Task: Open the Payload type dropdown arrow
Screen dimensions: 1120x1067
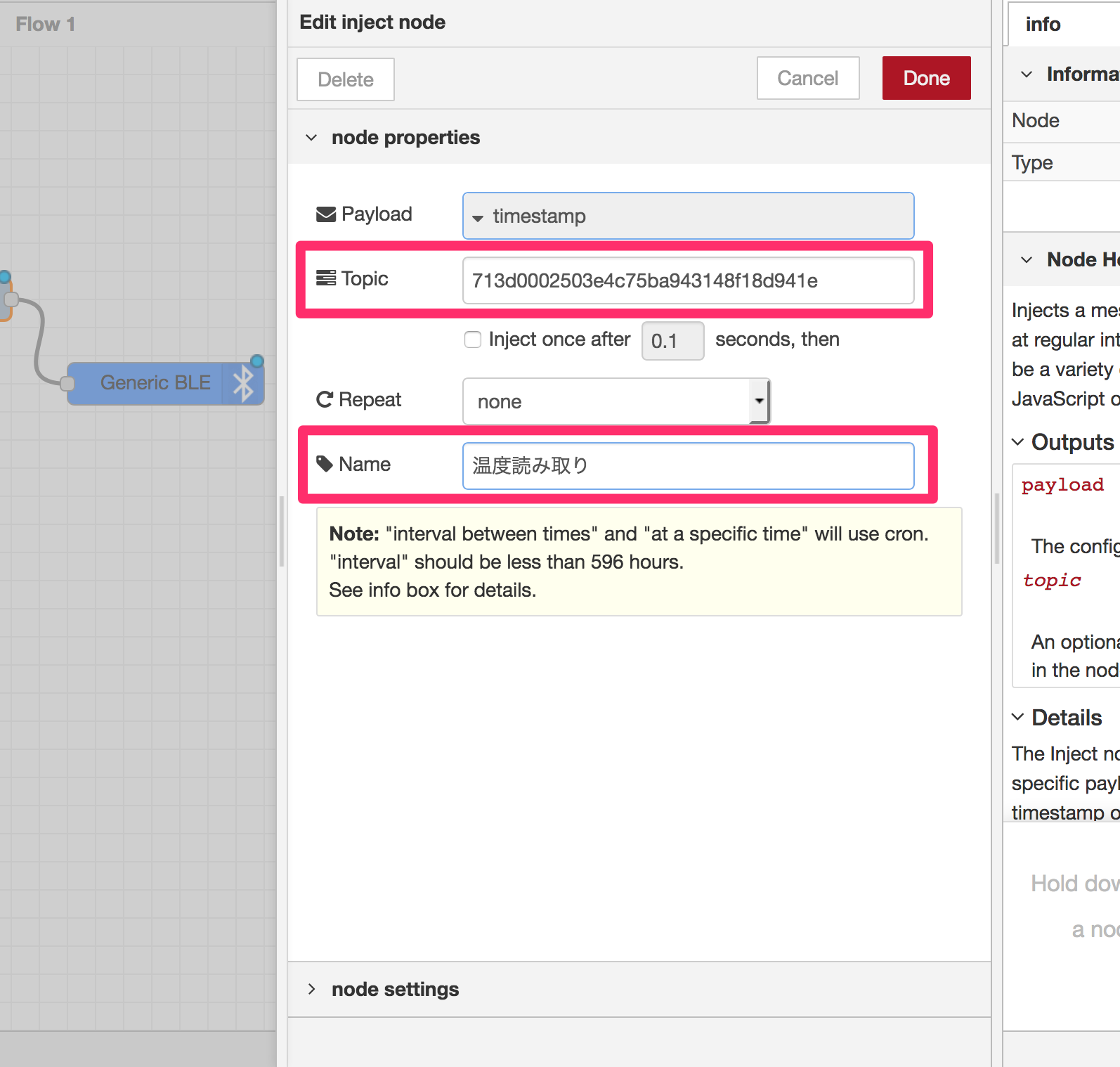Action: click(478, 218)
